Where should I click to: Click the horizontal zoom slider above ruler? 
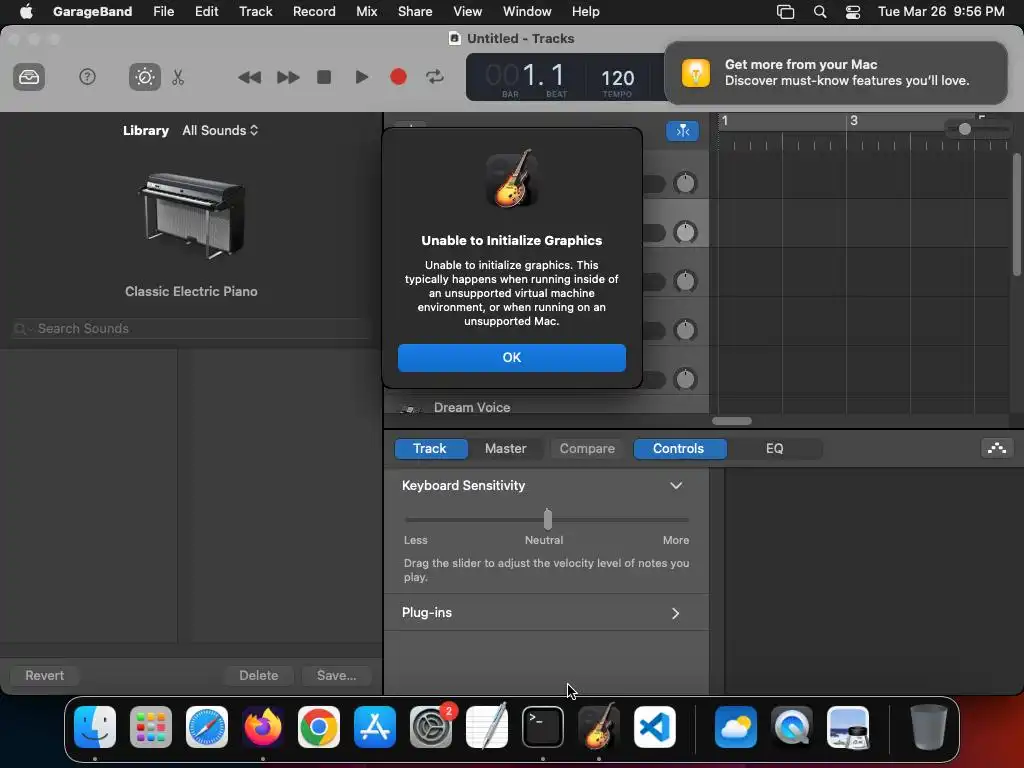pyautogui.click(x=978, y=129)
